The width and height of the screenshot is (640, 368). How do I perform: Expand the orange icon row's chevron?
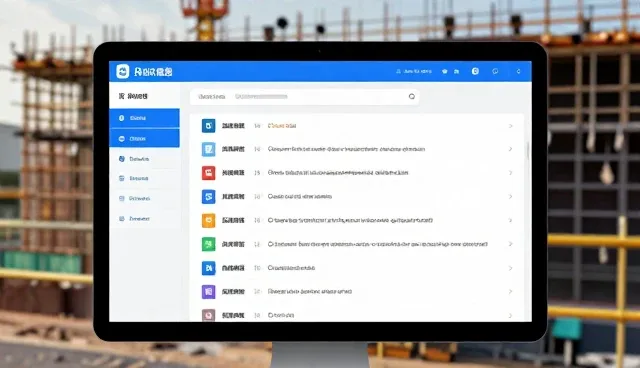tap(510, 220)
